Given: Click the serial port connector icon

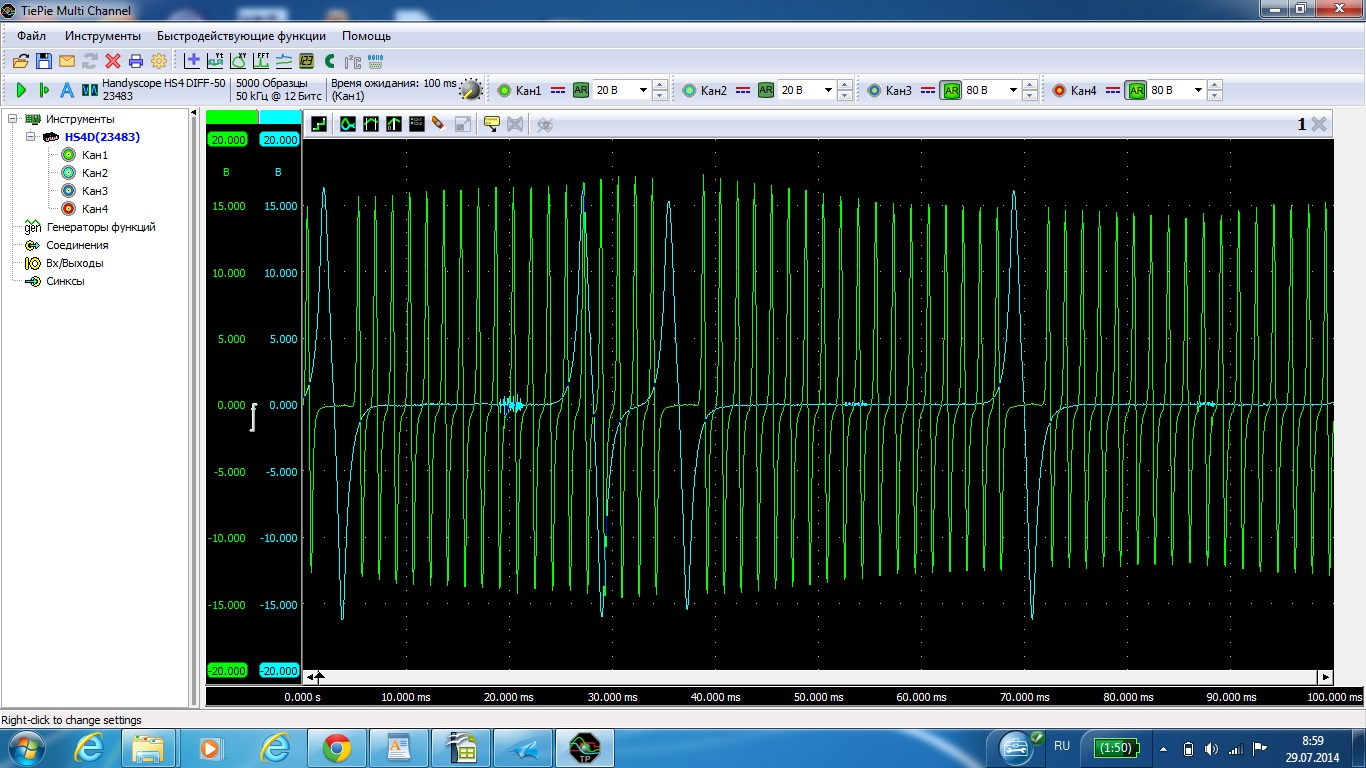Looking at the screenshot, I should point(375,61).
